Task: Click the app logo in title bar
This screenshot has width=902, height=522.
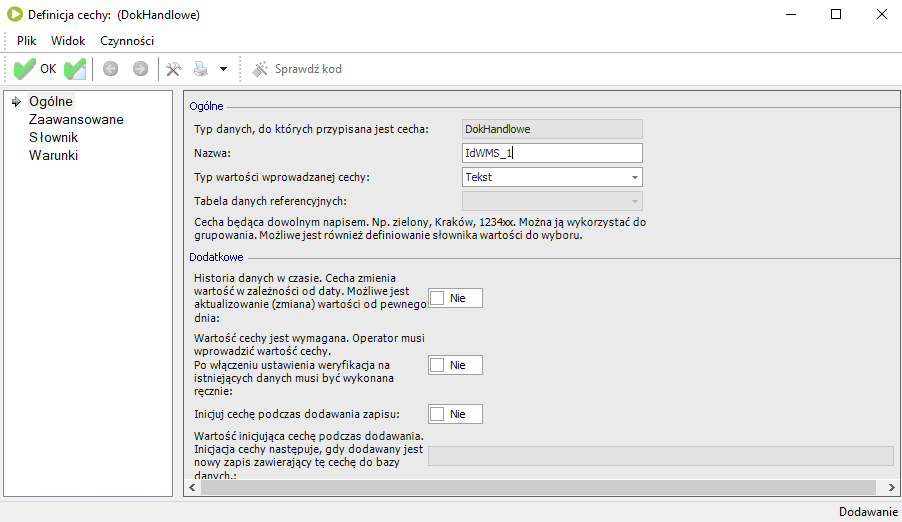Action: click(x=14, y=14)
